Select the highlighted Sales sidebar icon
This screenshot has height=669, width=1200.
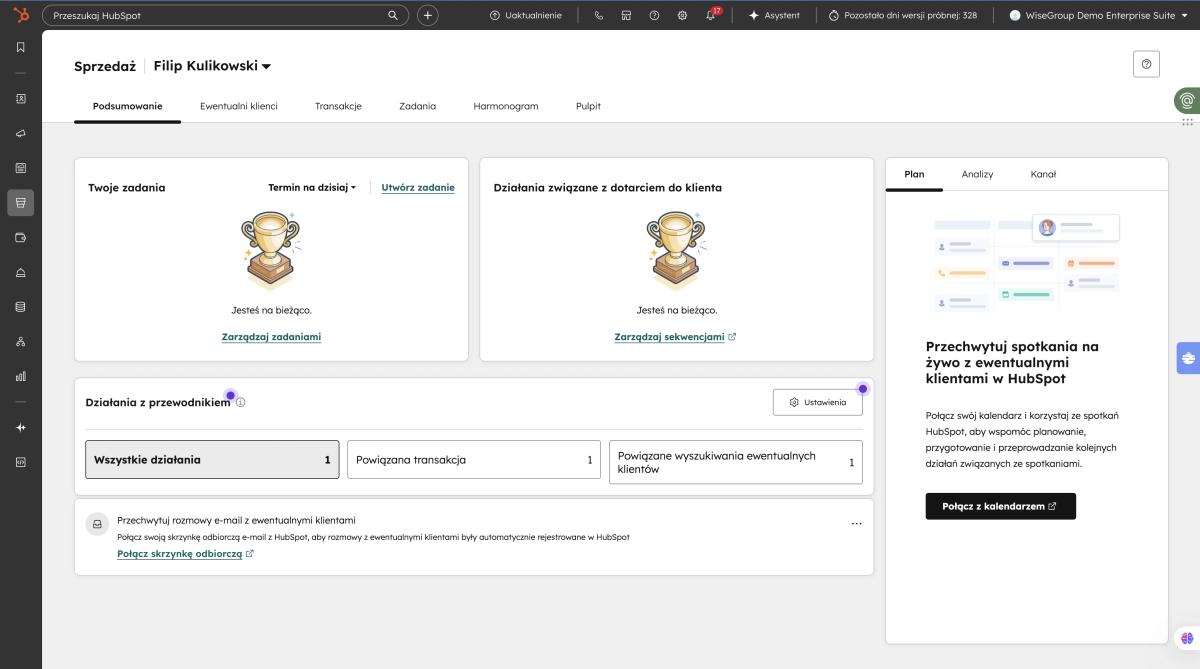click(x=20, y=203)
